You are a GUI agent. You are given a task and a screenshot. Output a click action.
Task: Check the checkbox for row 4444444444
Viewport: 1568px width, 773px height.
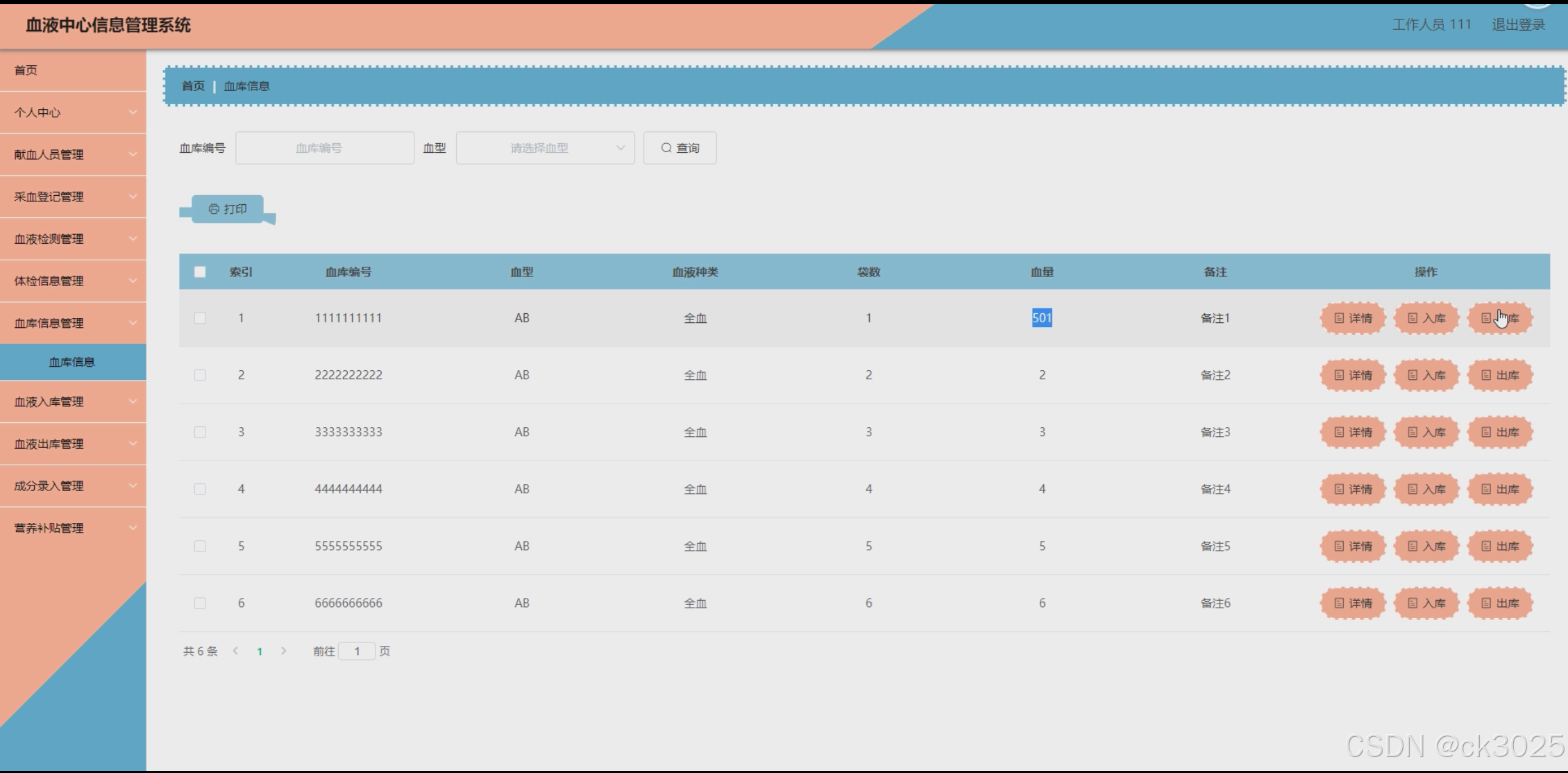click(200, 489)
